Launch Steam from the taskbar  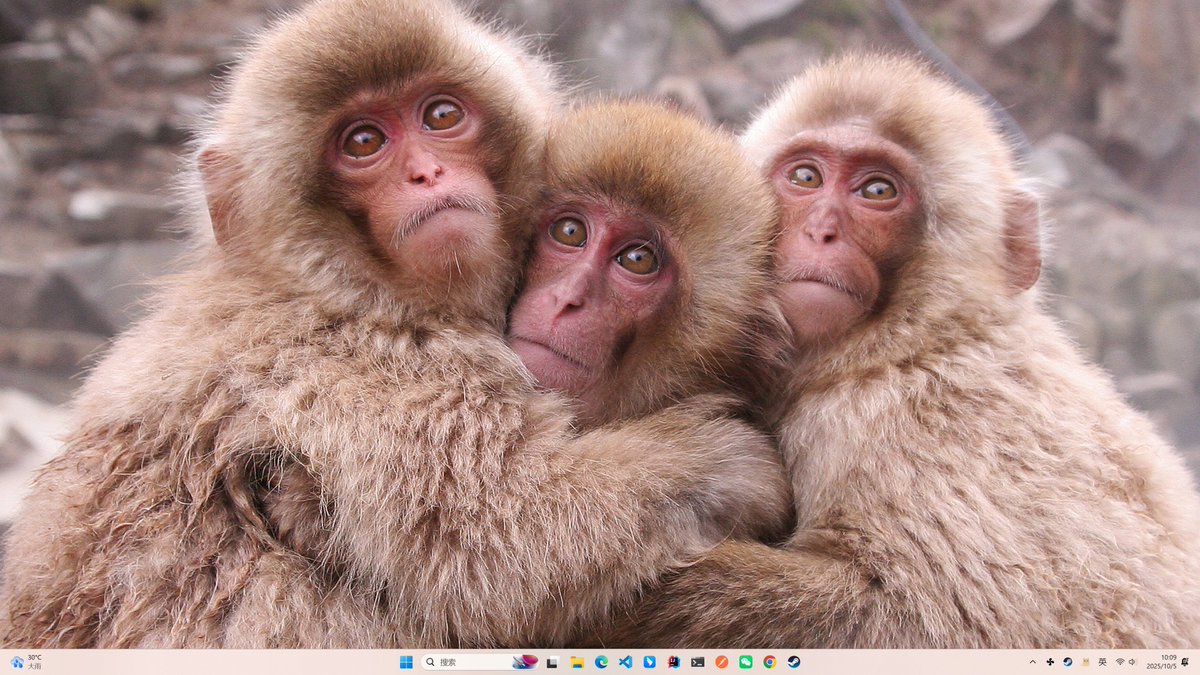(x=794, y=662)
